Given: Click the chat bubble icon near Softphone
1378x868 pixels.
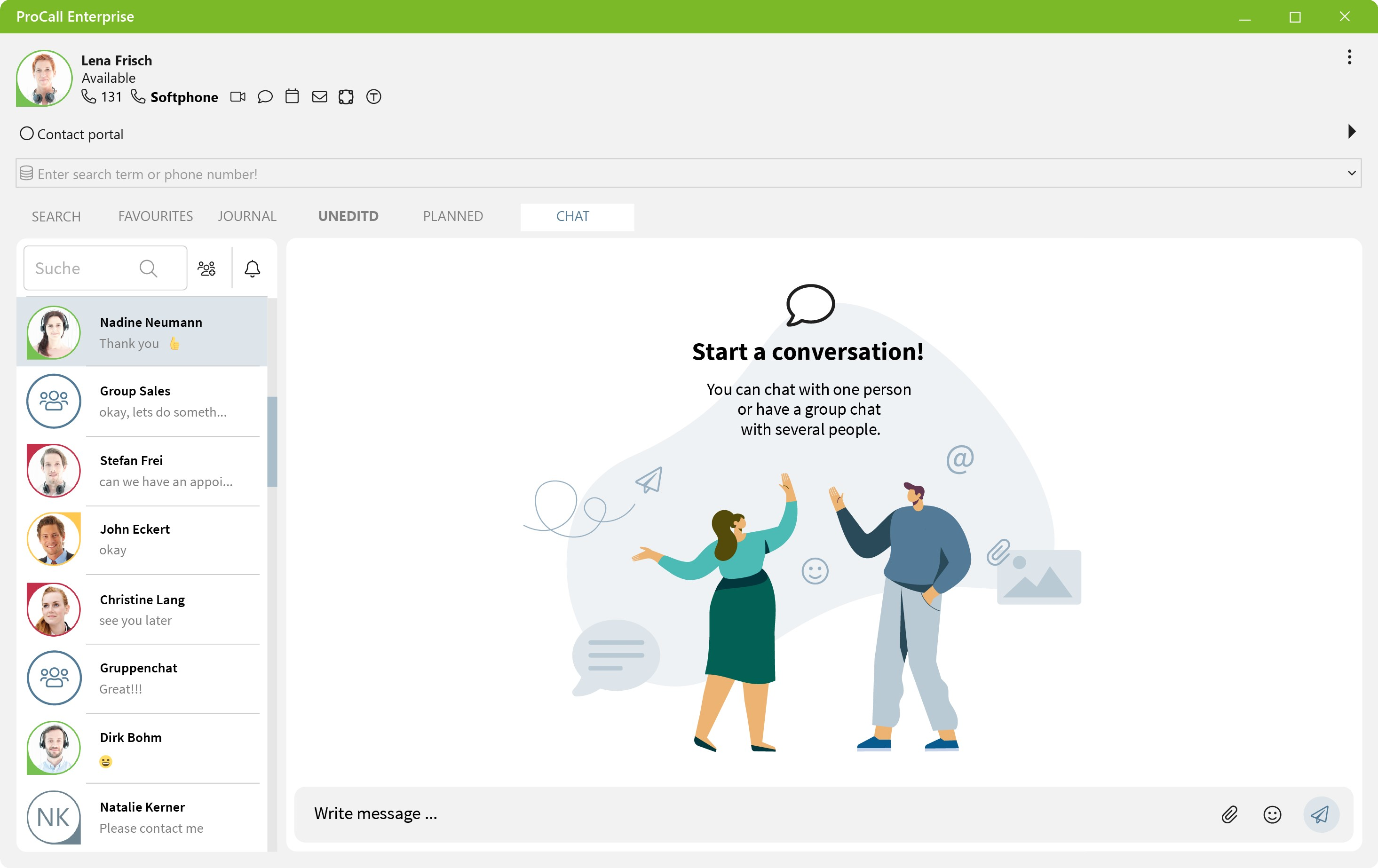Looking at the screenshot, I should click(264, 97).
